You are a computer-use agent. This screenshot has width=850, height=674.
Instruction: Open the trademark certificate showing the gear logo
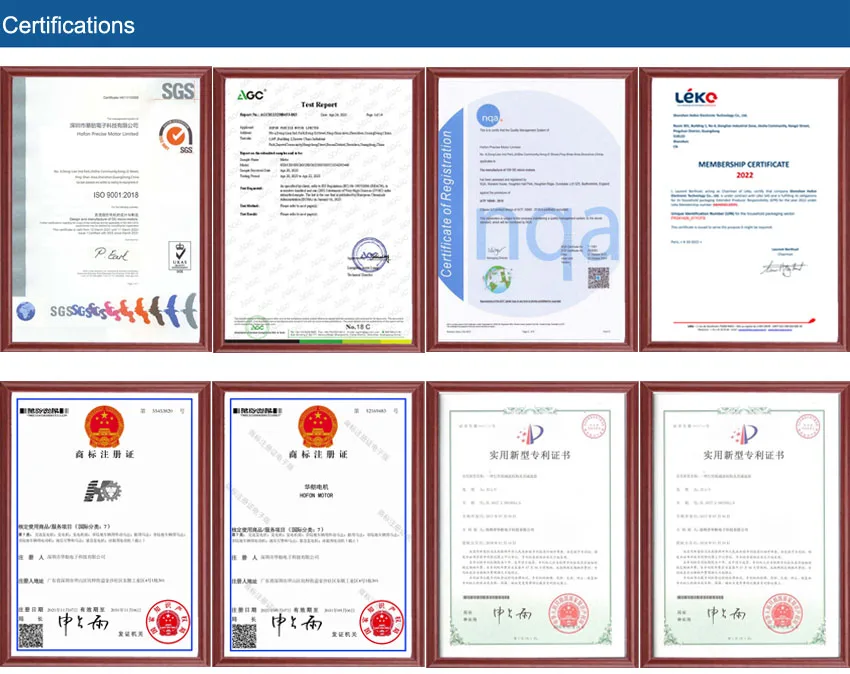[x=105, y=524]
